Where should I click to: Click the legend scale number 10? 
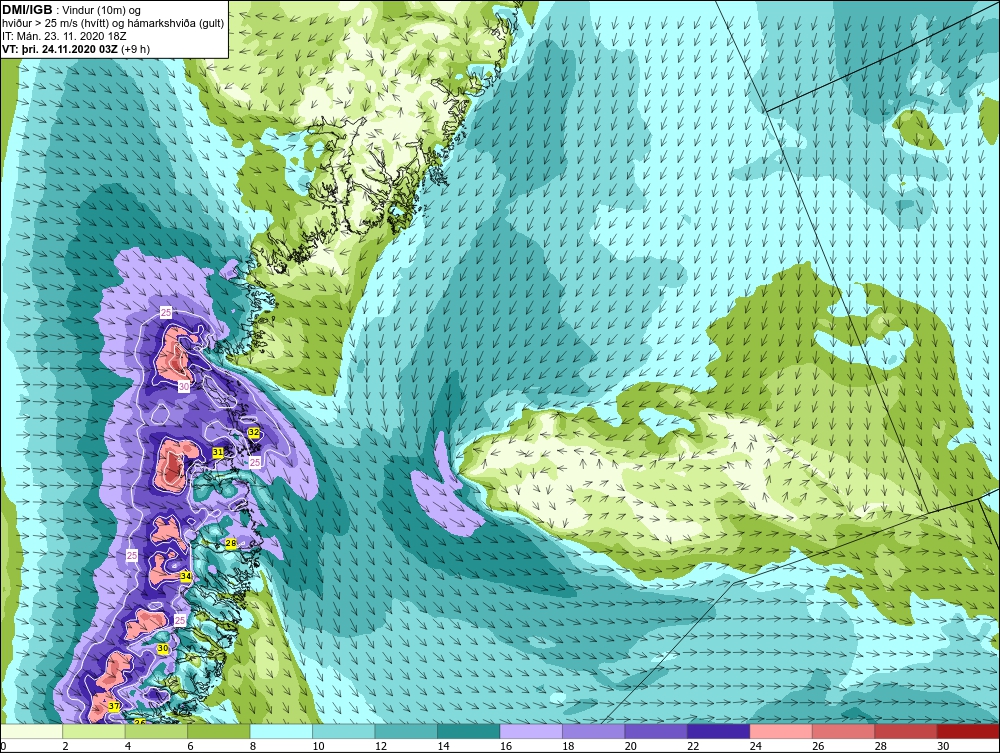click(318, 746)
